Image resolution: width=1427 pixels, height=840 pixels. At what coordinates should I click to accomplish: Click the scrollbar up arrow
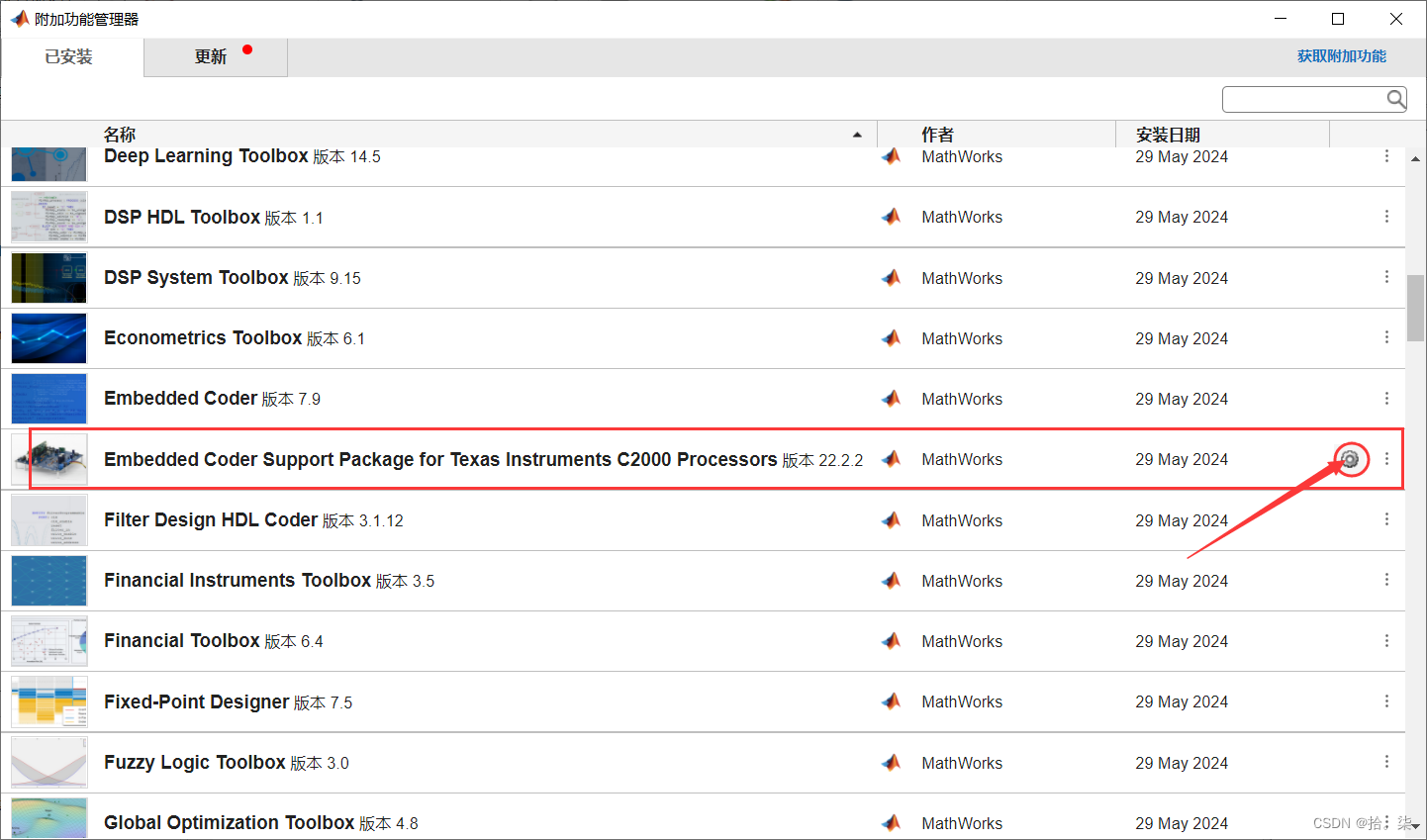click(1415, 157)
